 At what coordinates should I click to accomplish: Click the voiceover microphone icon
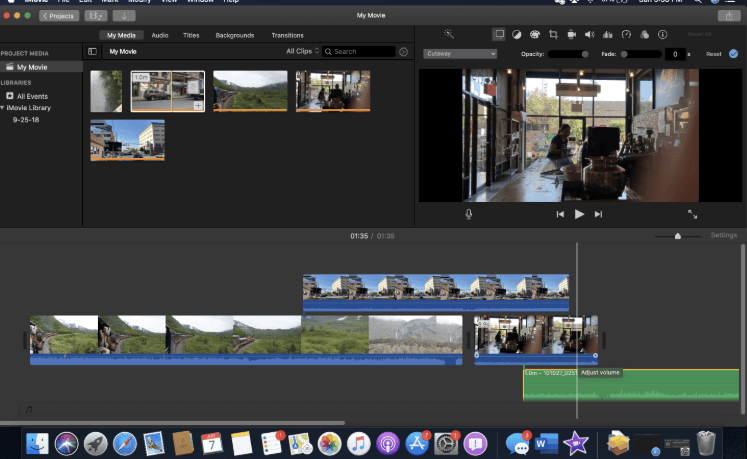[x=468, y=214]
